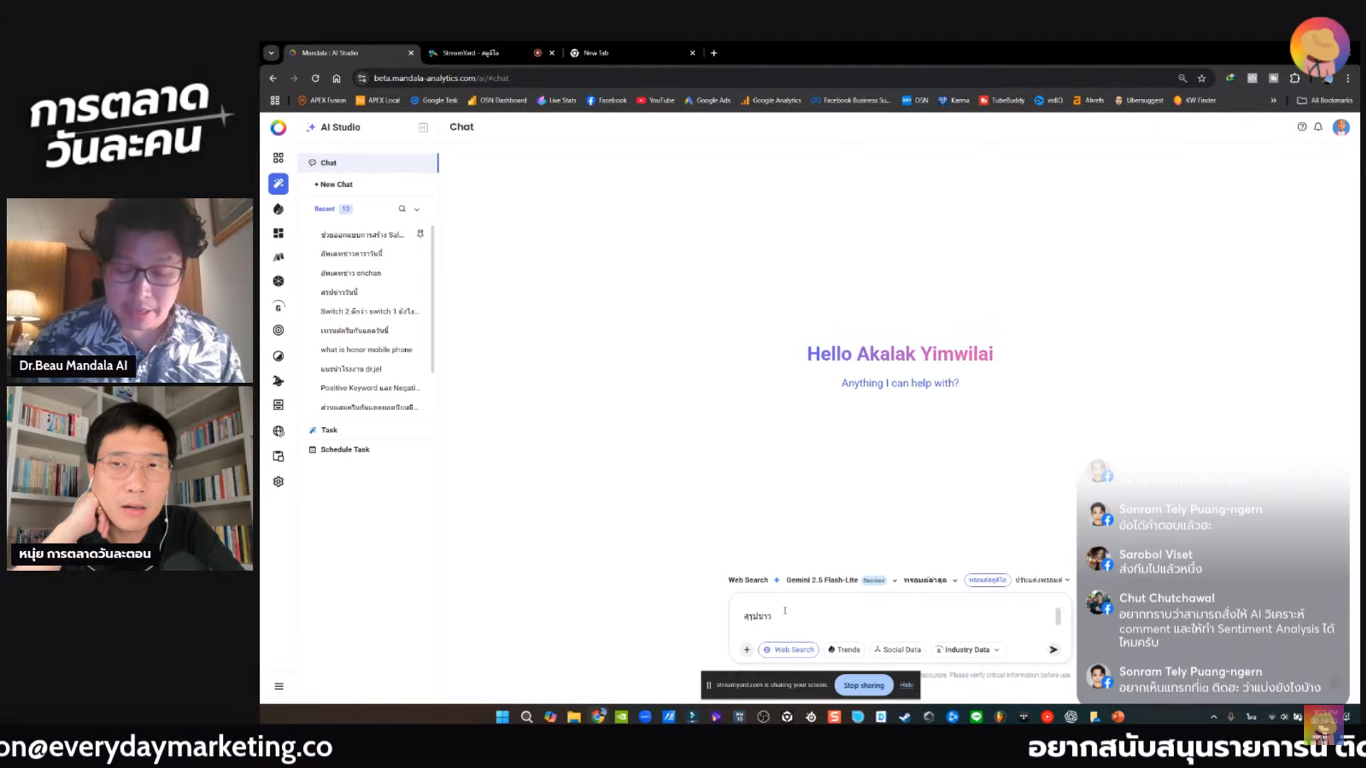Open the flame Trends icon in left rail

tap(278, 209)
